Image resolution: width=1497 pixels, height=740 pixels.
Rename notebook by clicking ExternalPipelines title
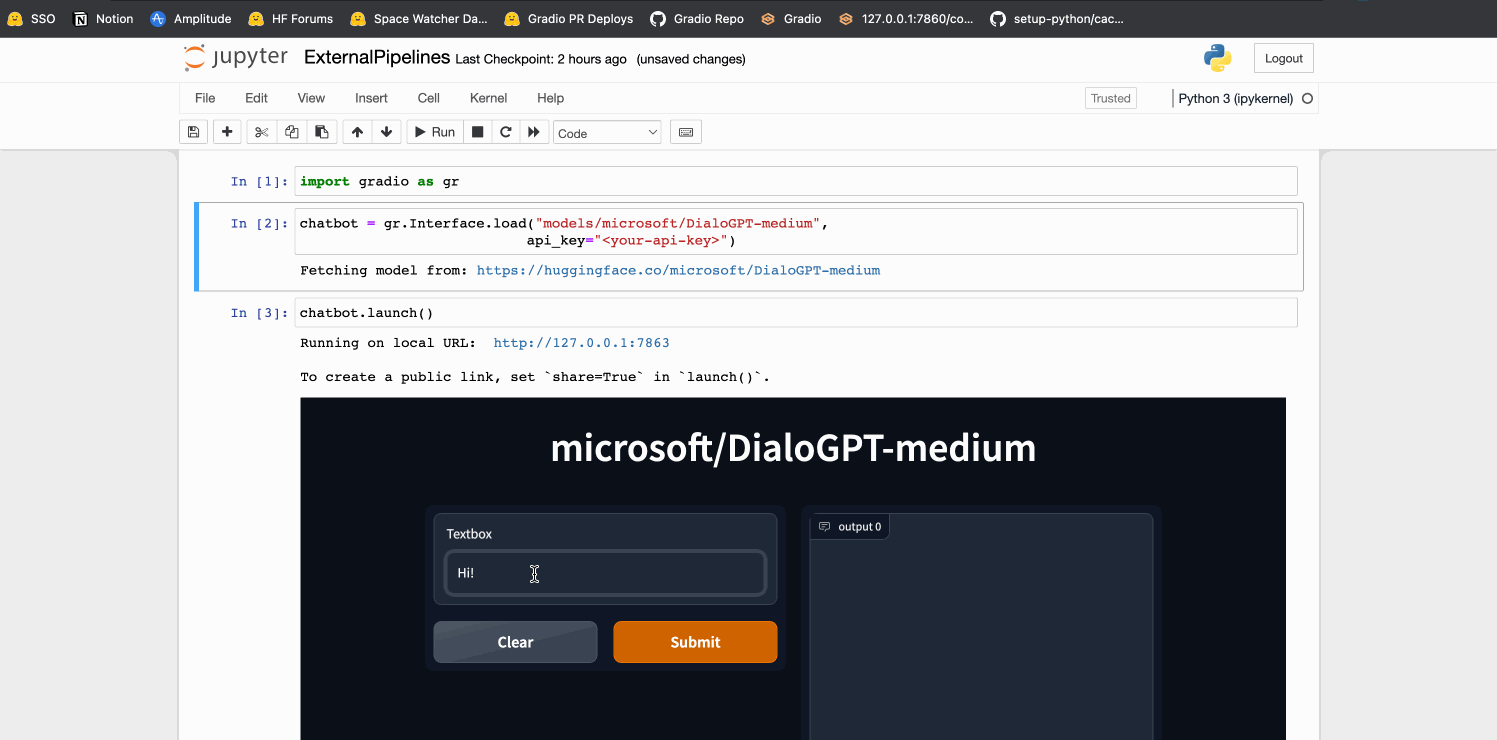[377, 57]
